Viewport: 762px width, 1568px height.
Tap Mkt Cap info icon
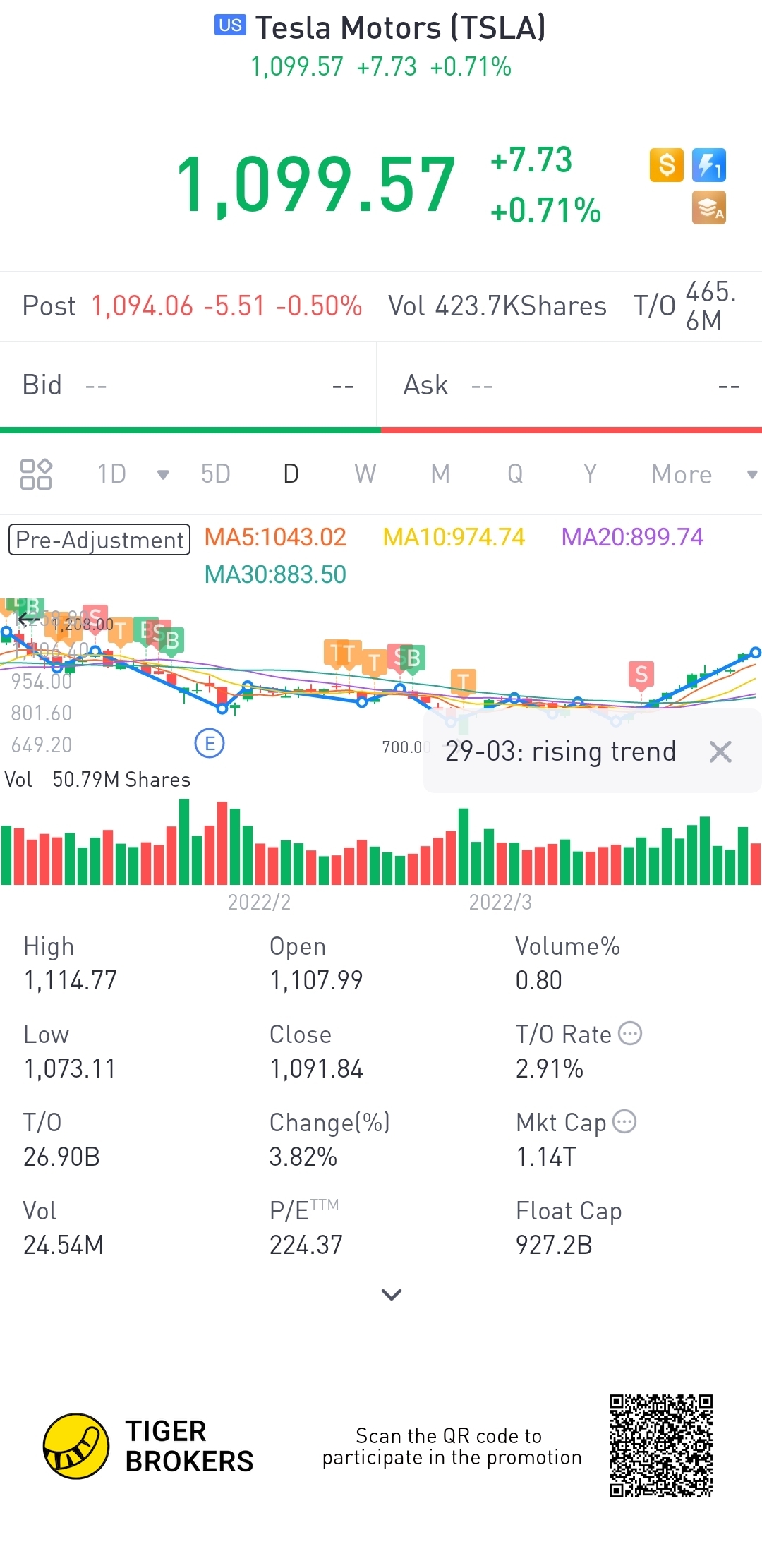point(624,1121)
